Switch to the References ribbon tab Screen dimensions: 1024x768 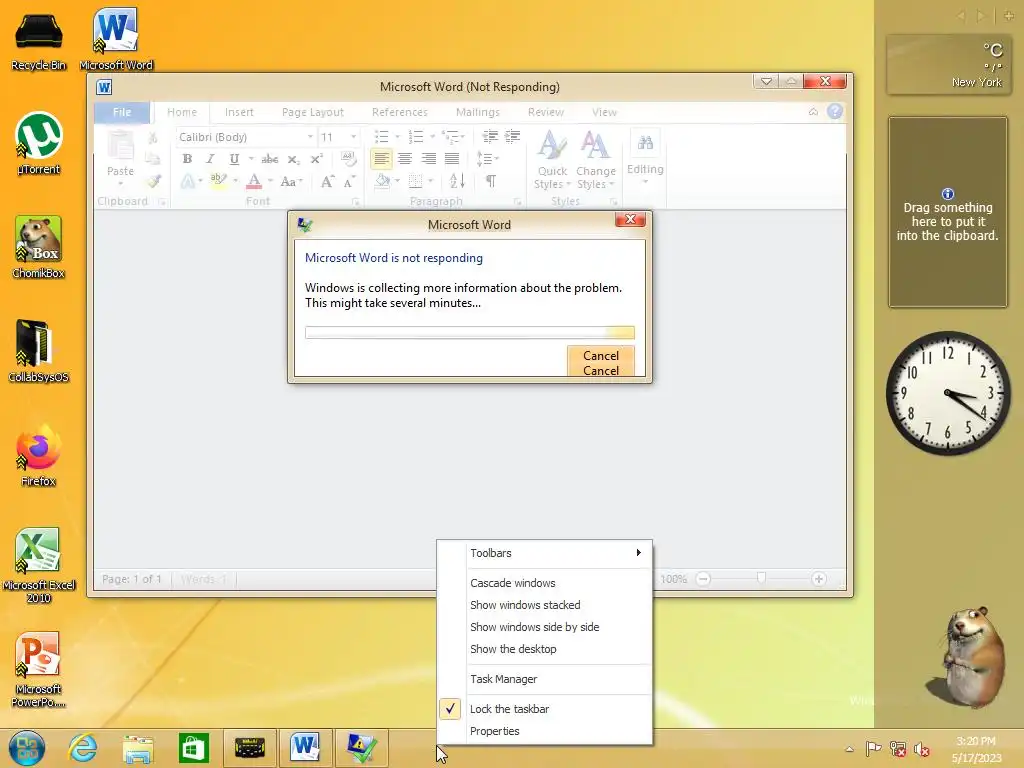(400, 112)
